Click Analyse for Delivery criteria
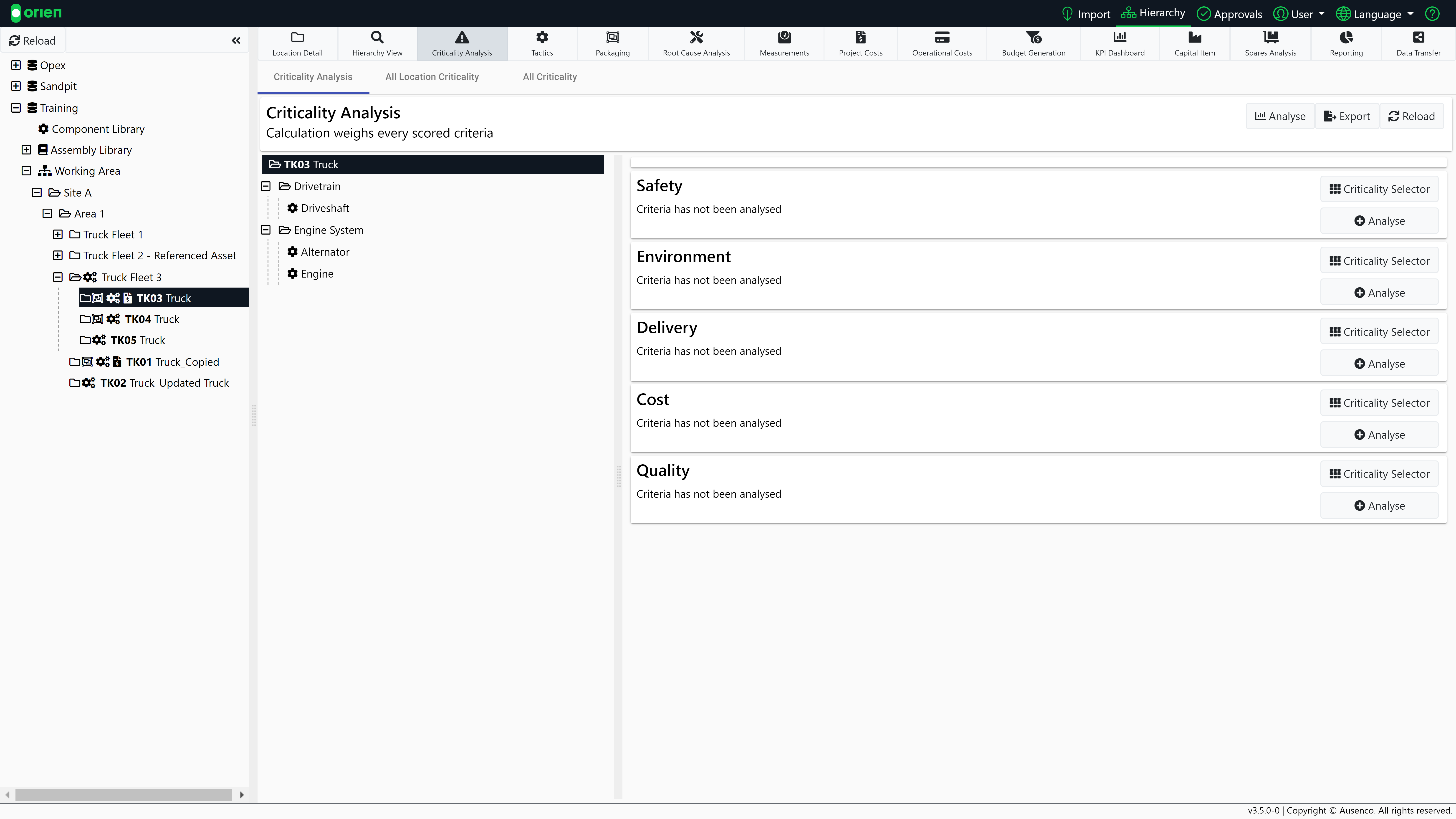 pyautogui.click(x=1379, y=364)
